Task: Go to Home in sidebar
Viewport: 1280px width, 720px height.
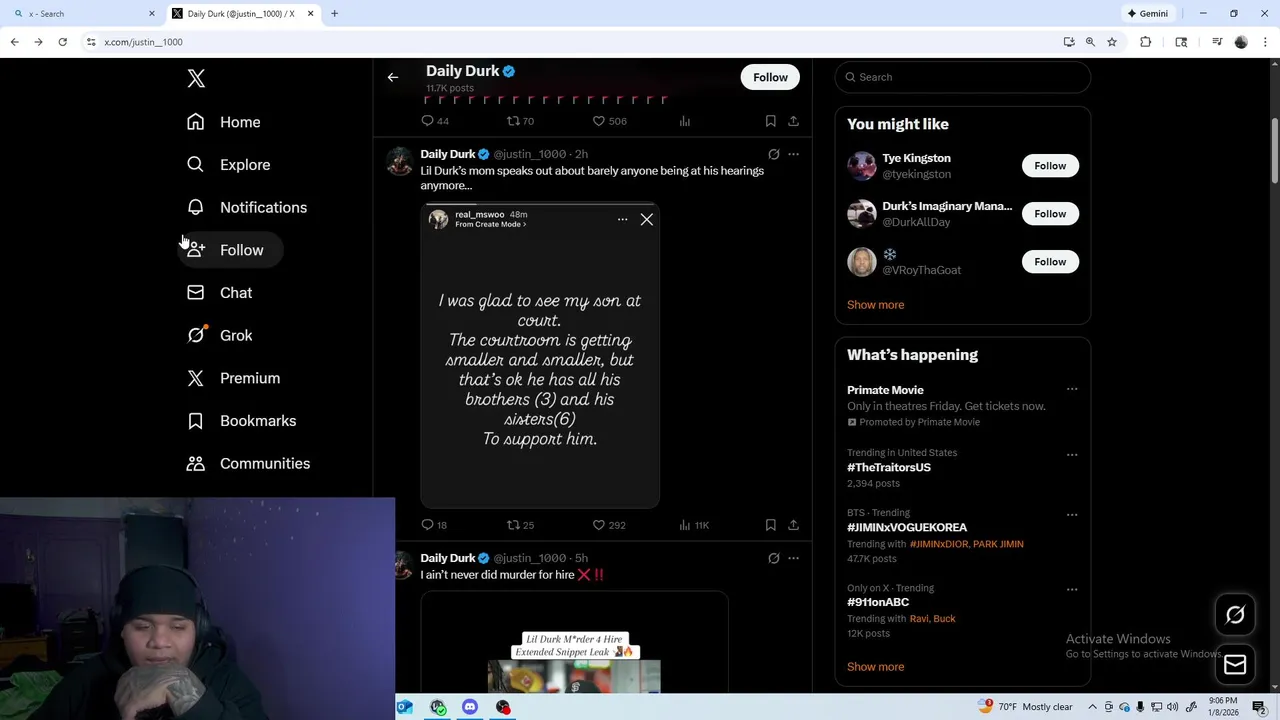Action: coord(224,122)
